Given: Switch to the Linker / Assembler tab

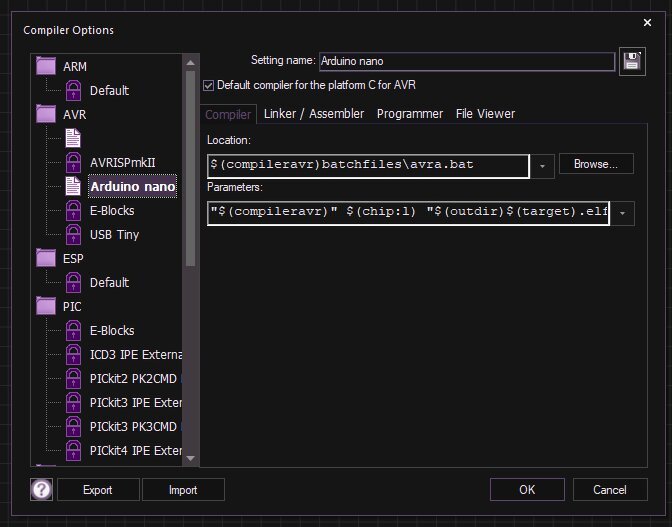Looking at the screenshot, I should pos(314,114).
